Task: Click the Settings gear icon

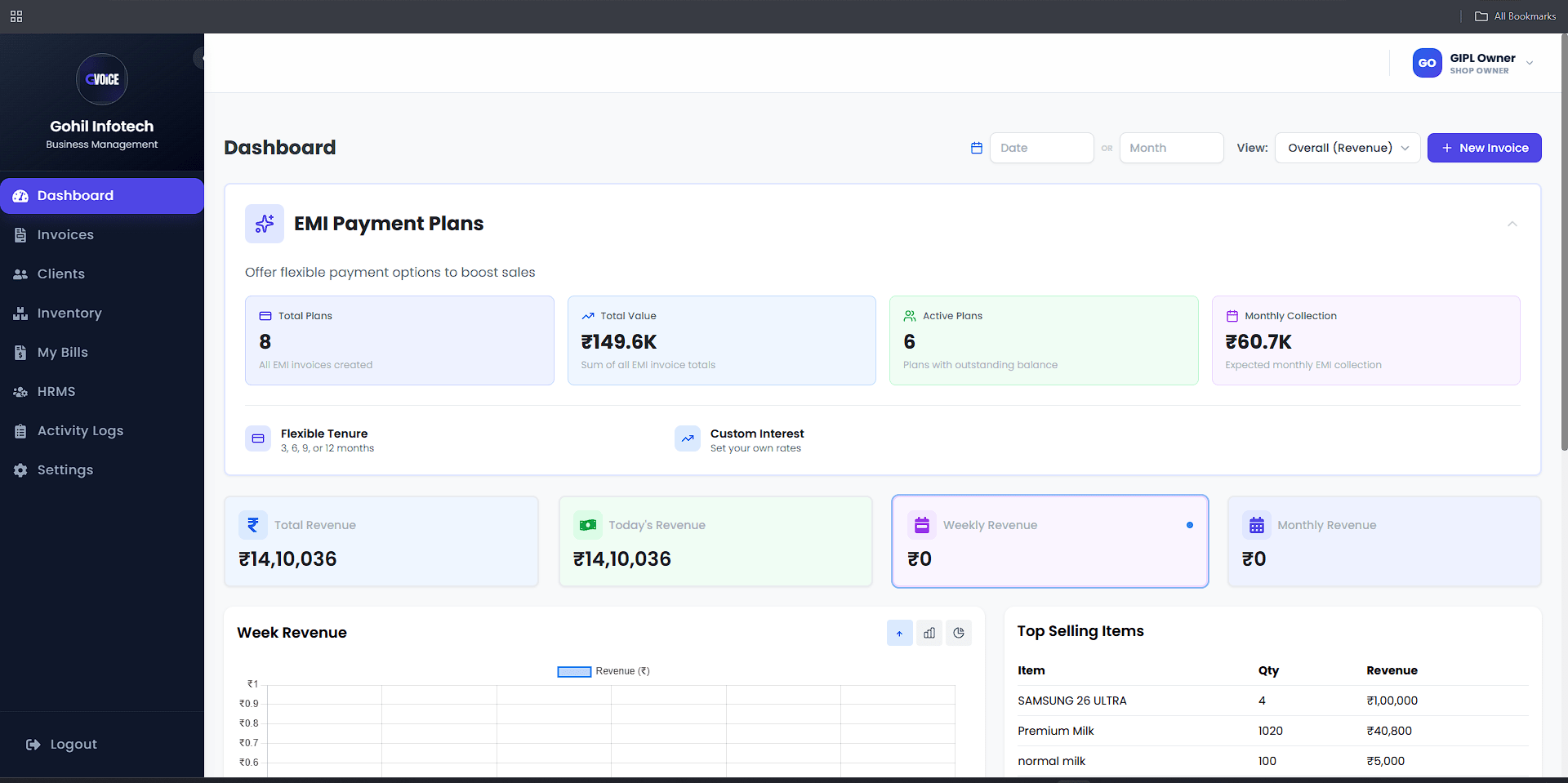Action: tap(20, 470)
